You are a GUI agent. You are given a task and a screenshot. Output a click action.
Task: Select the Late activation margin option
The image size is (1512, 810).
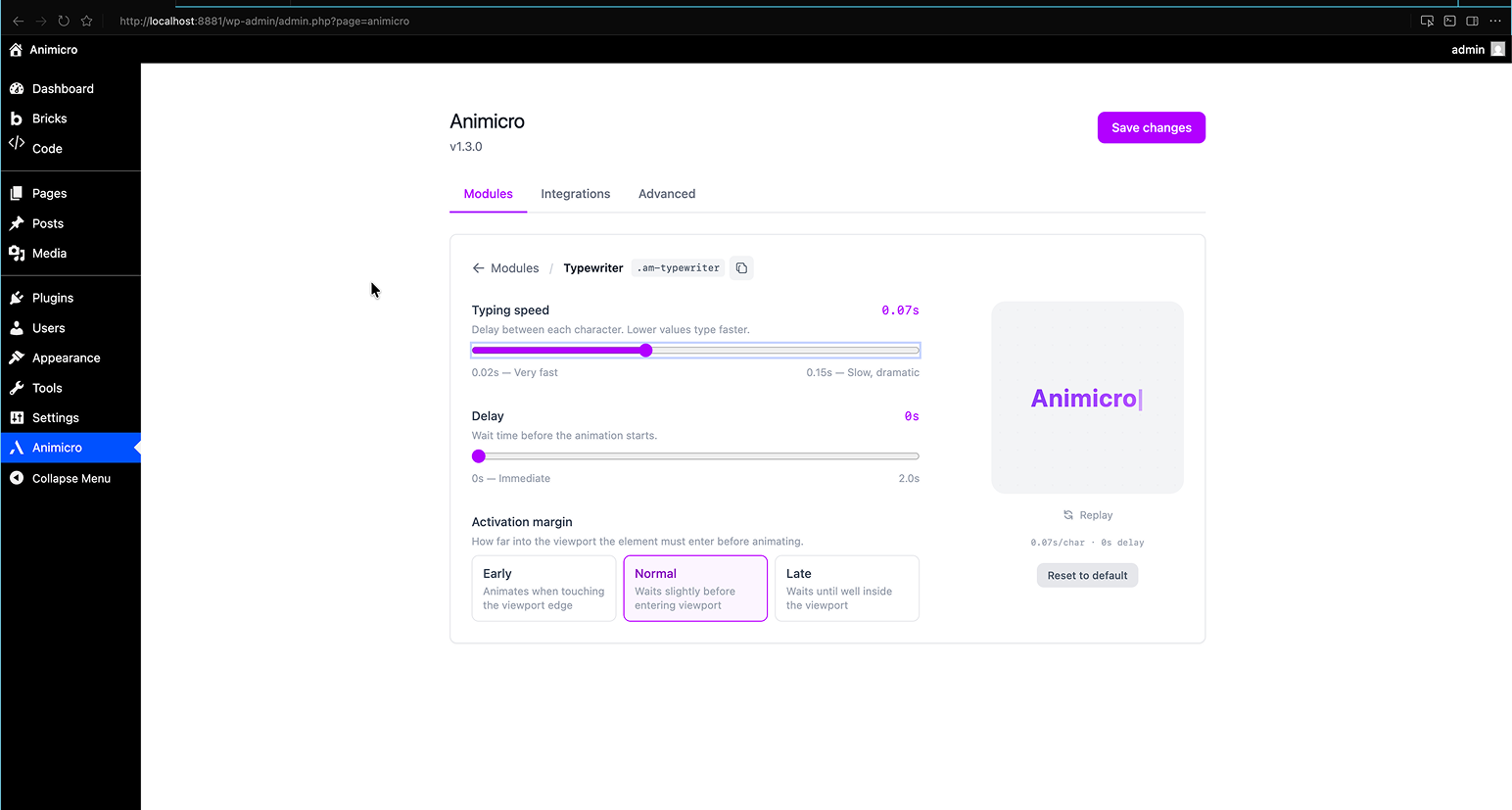click(x=846, y=588)
